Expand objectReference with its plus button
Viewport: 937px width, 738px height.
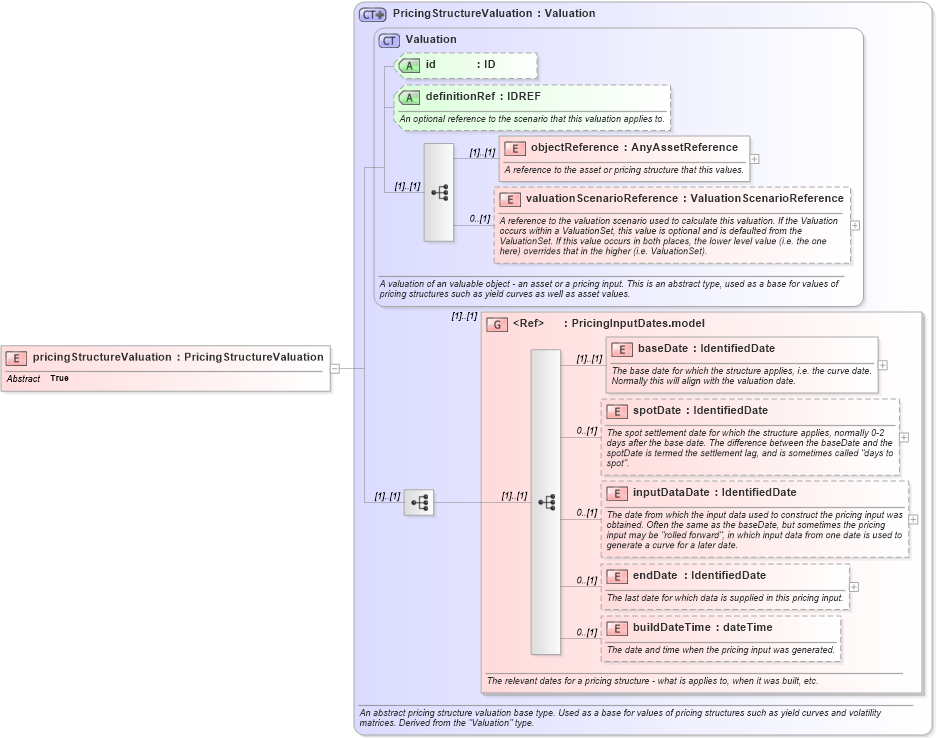(755, 158)
